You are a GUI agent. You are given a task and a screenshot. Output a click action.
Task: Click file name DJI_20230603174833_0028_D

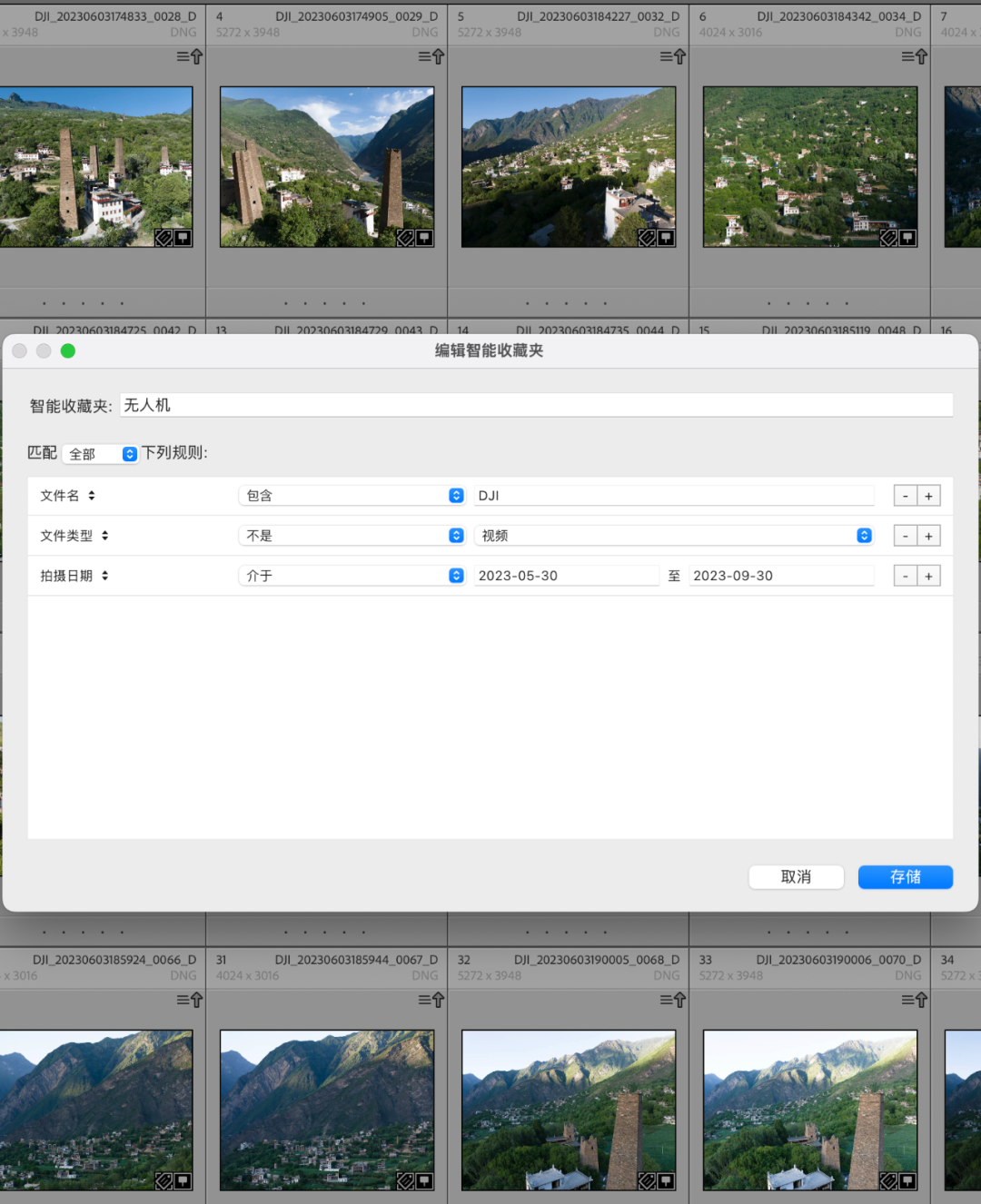pos(115,16)
